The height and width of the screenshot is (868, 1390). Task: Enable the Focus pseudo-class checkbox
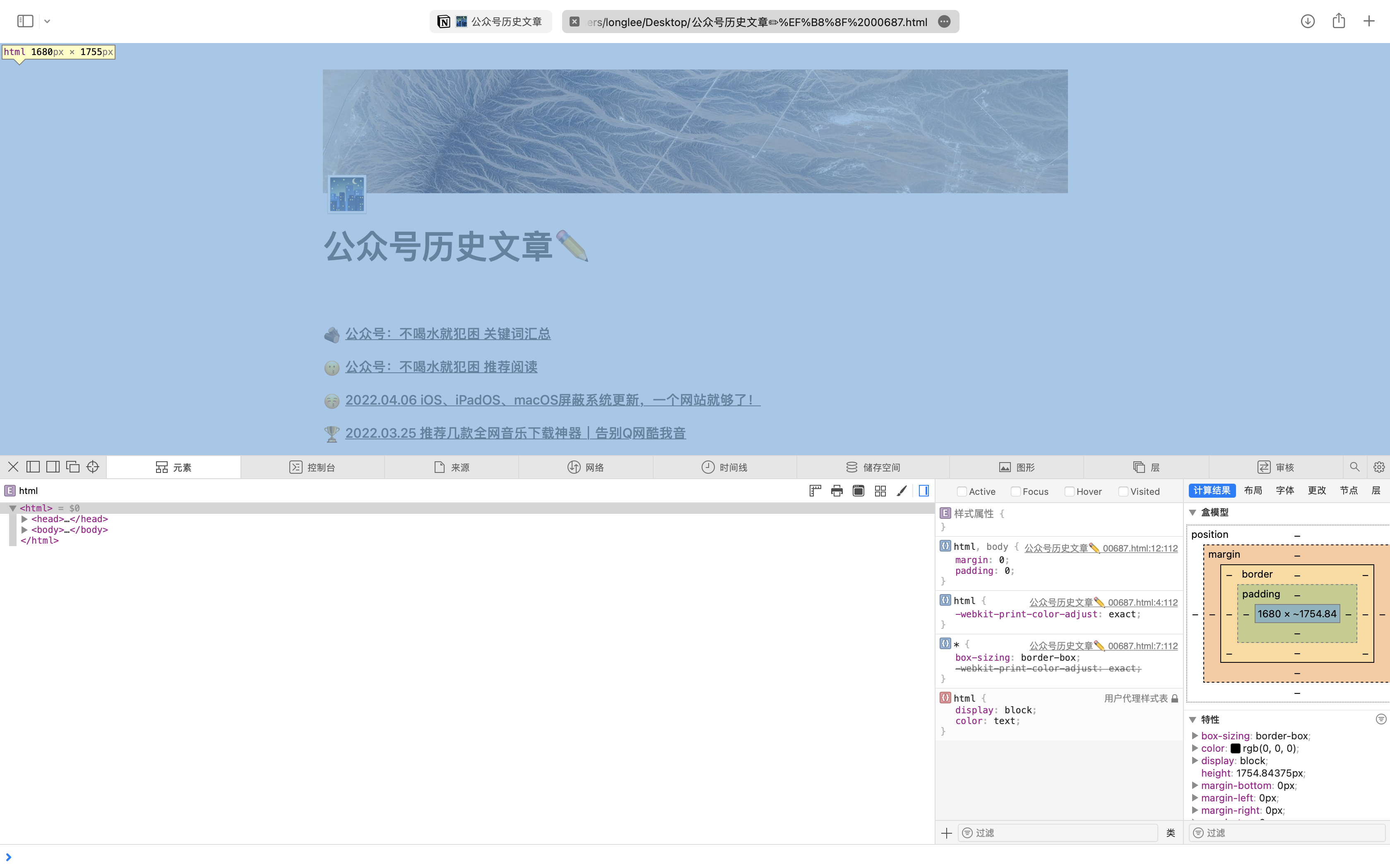pyautogui.click(x=1015, y=492)
